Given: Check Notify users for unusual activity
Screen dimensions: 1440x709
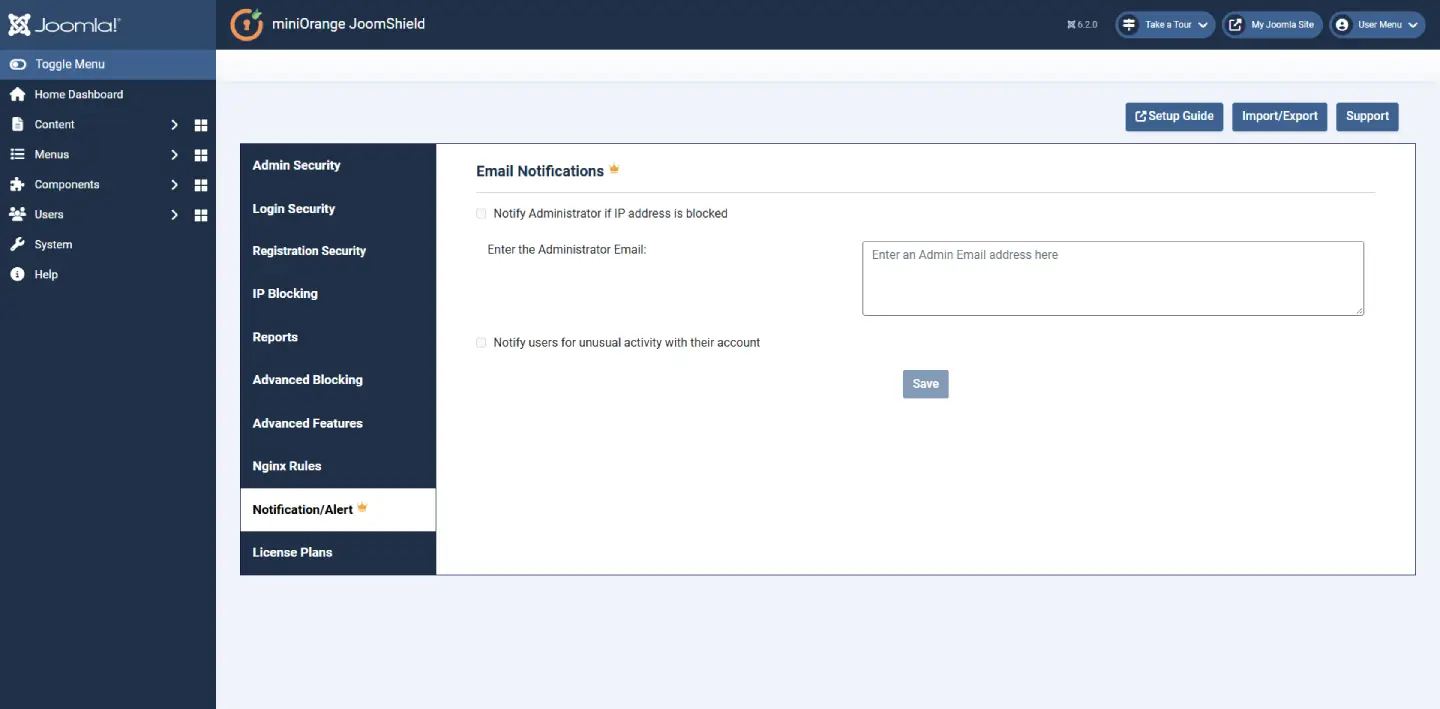Looking at the screenshot, I should (481, 342).
